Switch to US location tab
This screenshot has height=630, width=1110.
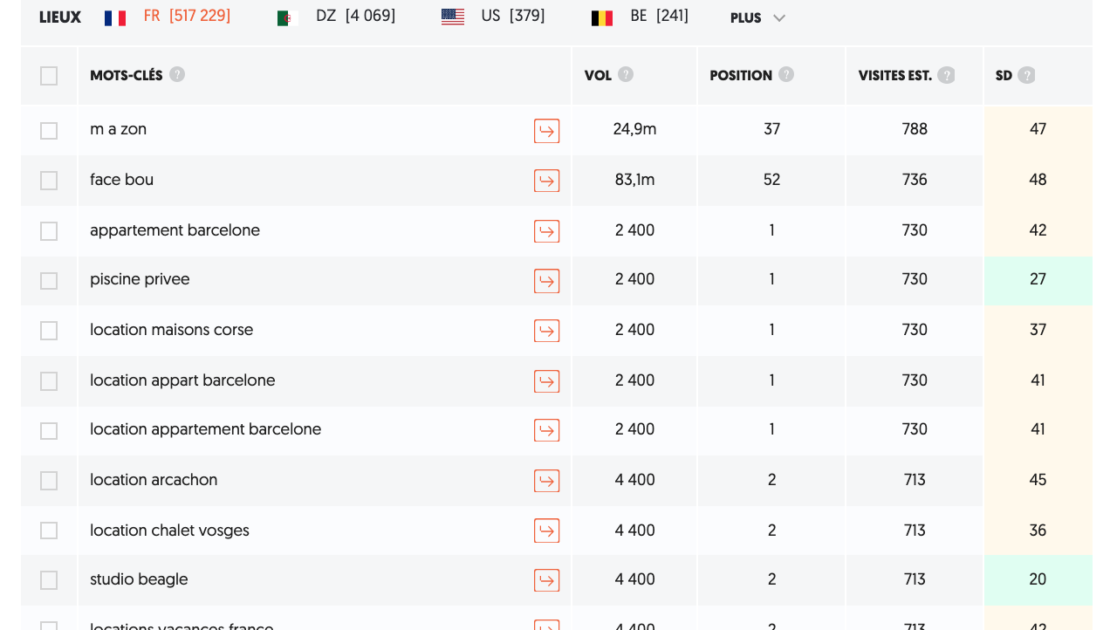click(493, 16)
